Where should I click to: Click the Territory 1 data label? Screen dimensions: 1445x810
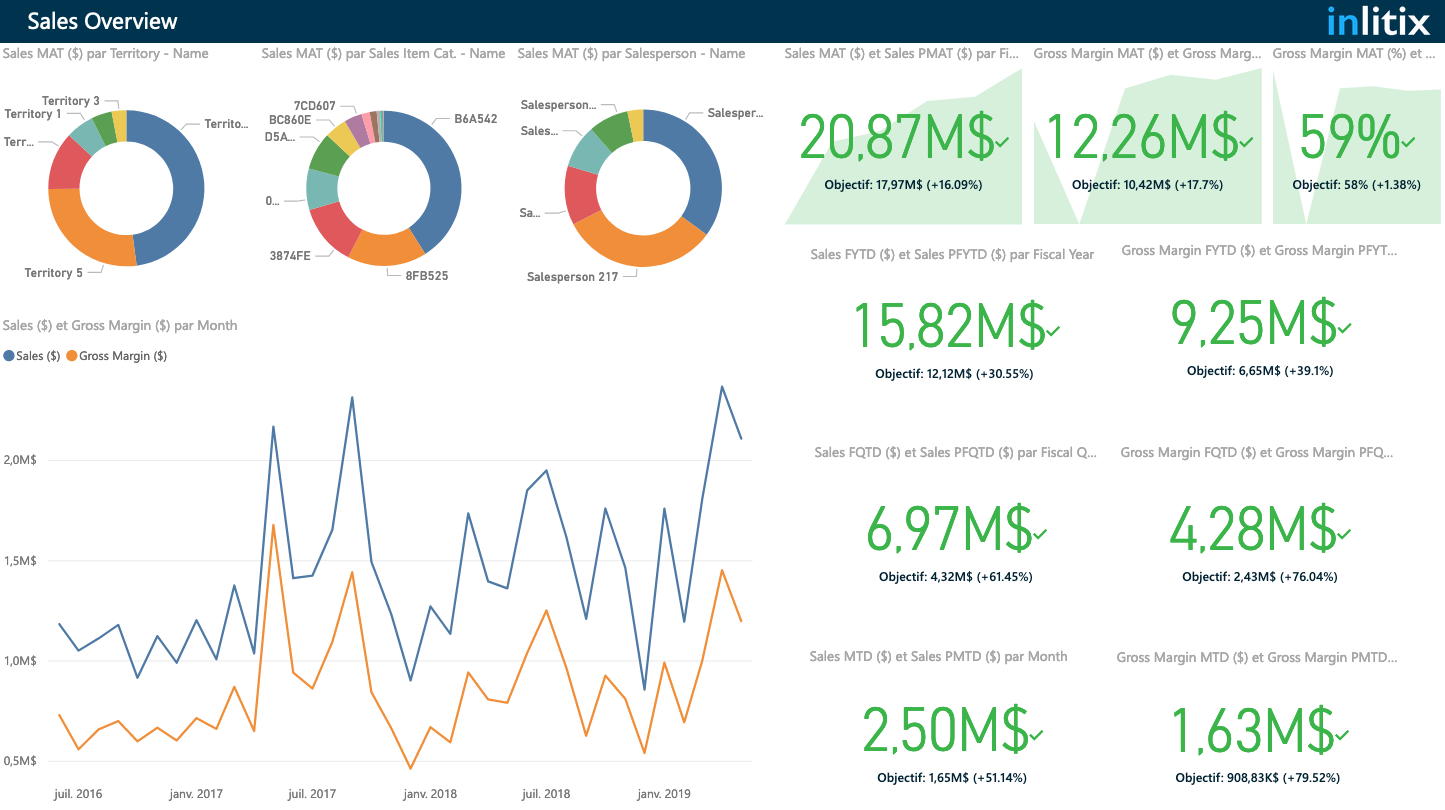(x=33, y=114)
